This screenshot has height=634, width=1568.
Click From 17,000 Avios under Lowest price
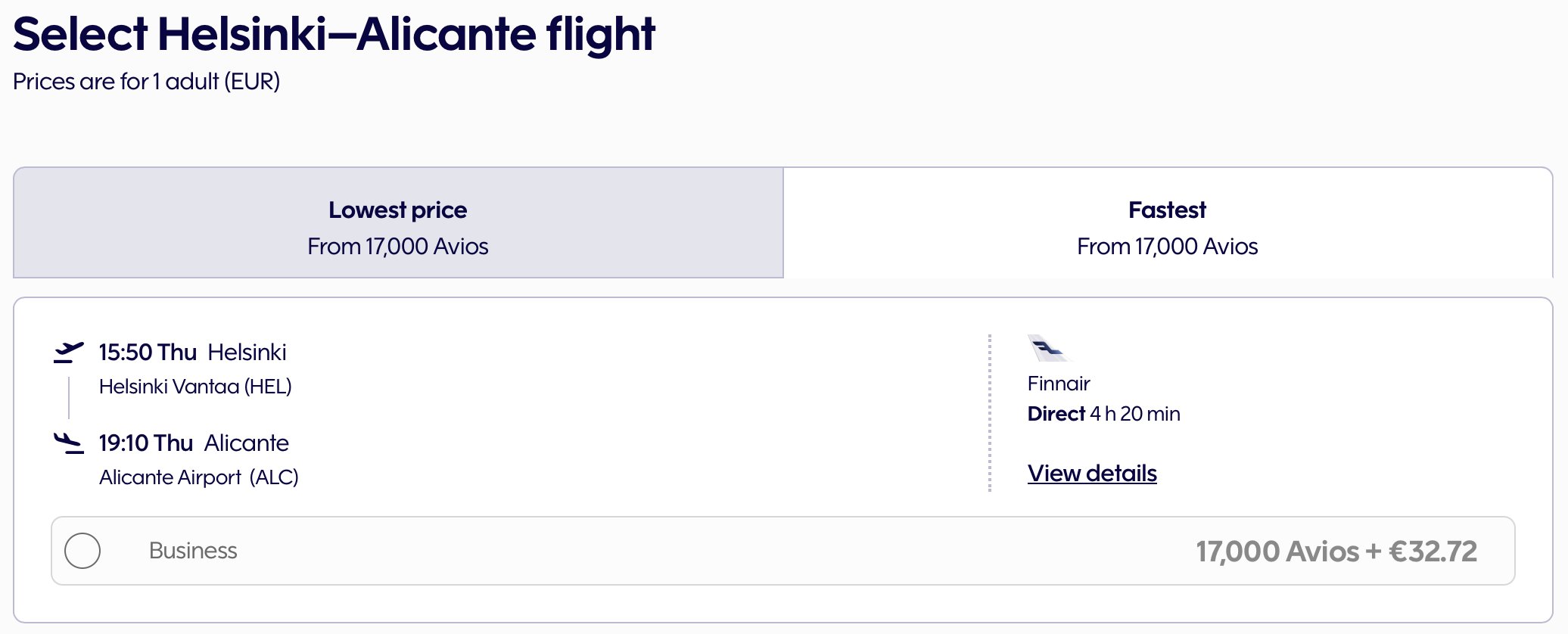click(x=398, y=247)
